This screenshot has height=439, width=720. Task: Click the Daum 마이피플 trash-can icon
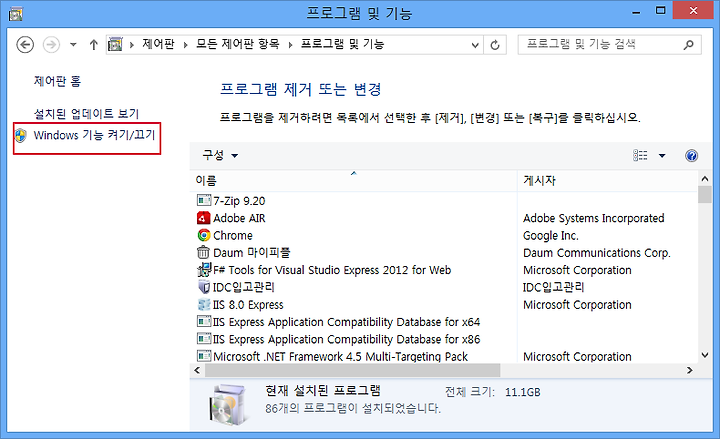[x=203, y=252]
